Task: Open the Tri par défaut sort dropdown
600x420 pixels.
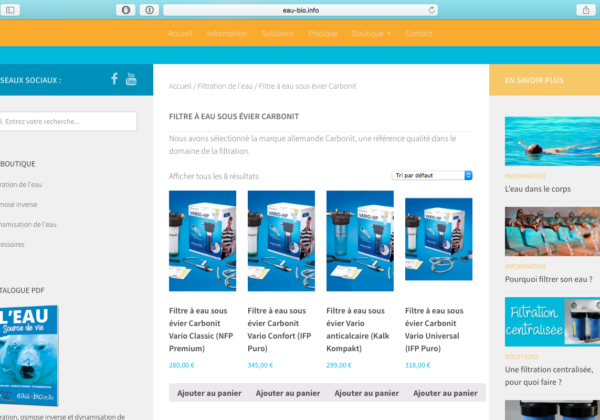Action: click(x=432, y=175)
